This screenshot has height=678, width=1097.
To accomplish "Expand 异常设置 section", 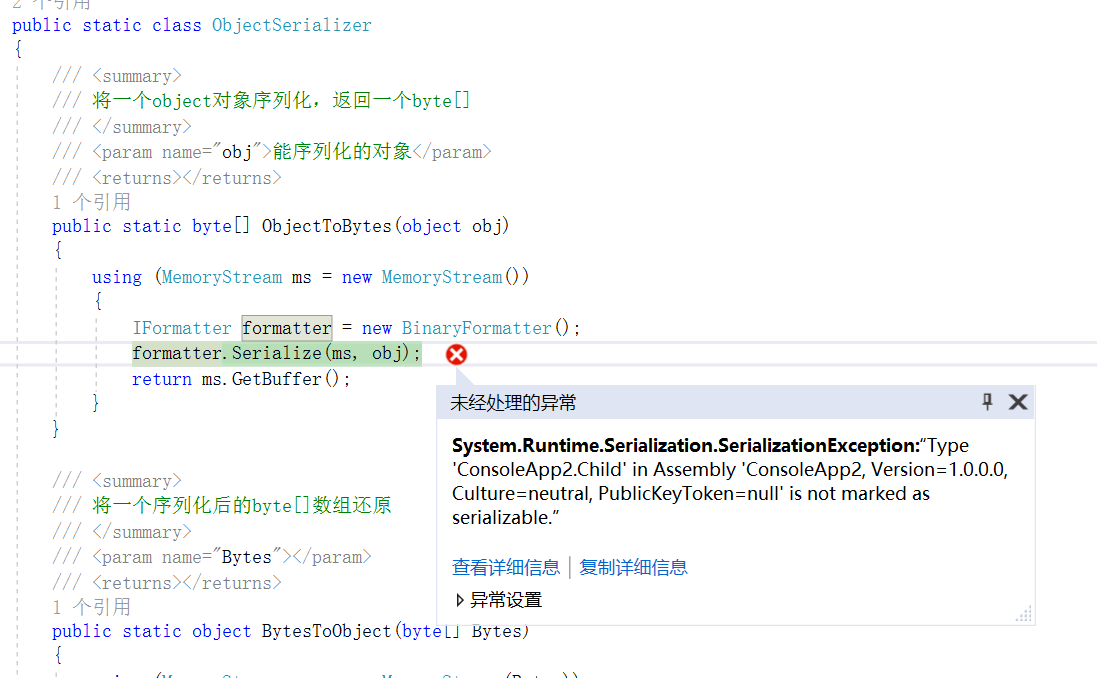I will pyautogui.click(x=499, y=600).
